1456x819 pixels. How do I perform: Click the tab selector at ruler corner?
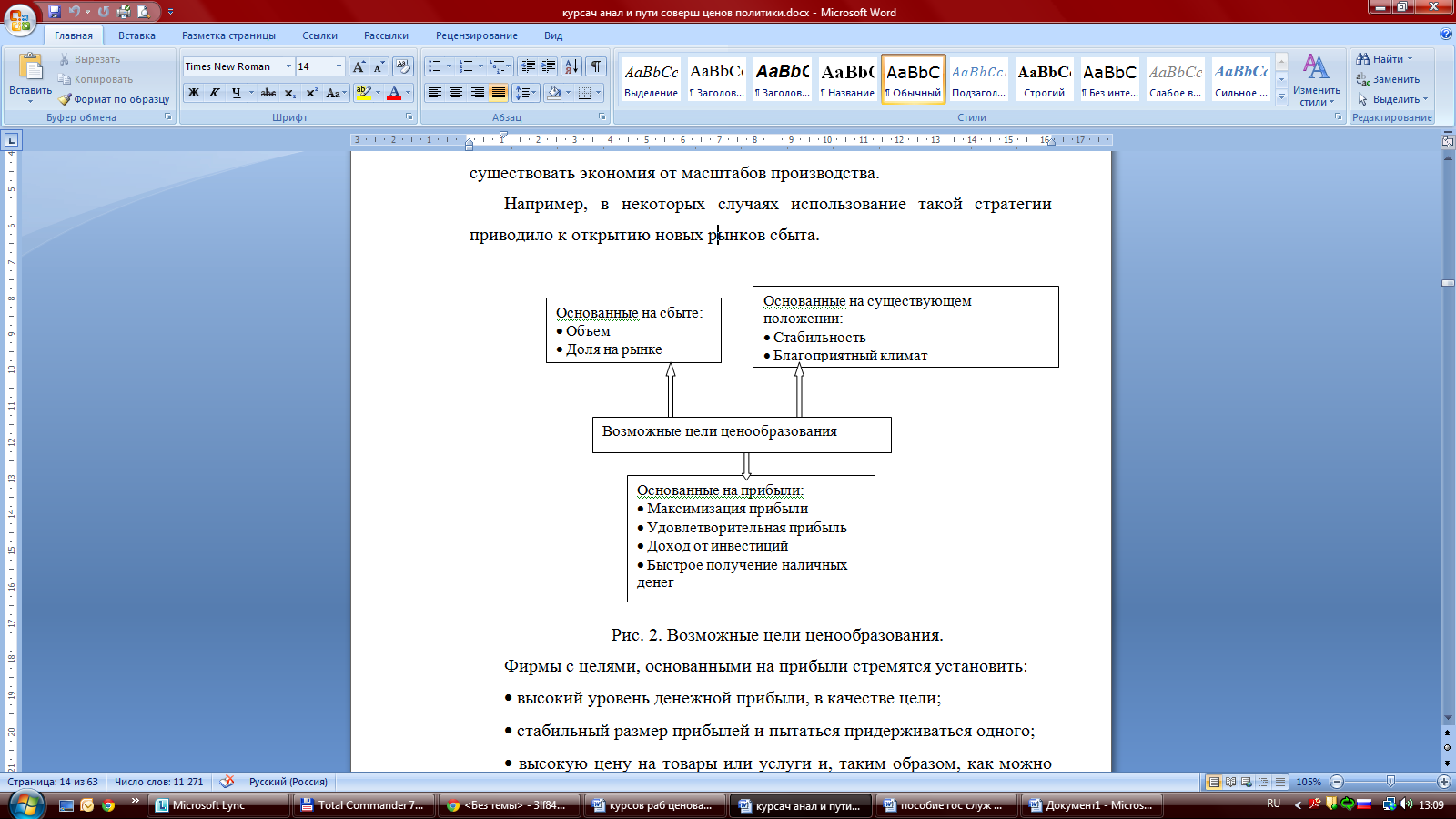pyautogui.click(x=11, y=140)
